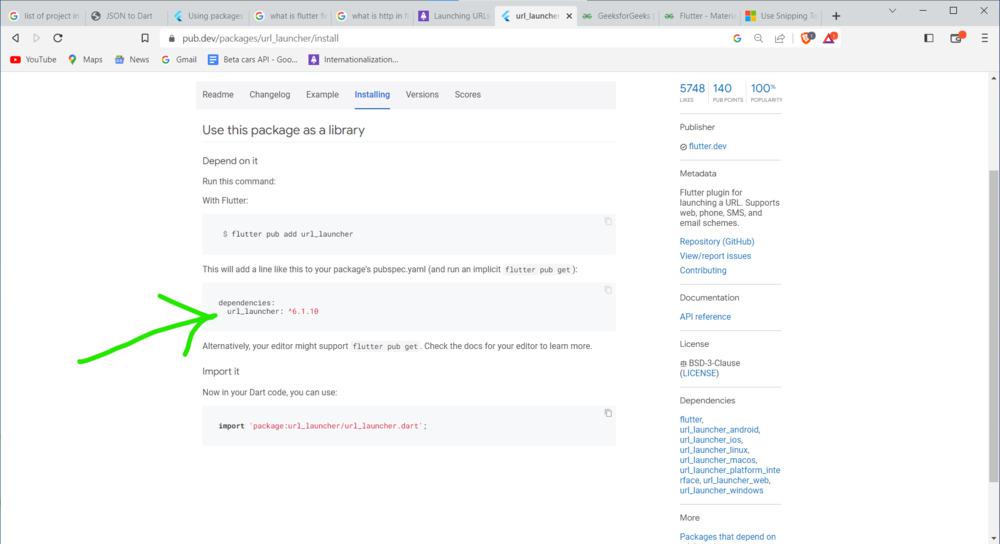The image size is (1000, 544).
Task: Open the url_launcher_macos dependency link
Action: [x=717, y=460]
